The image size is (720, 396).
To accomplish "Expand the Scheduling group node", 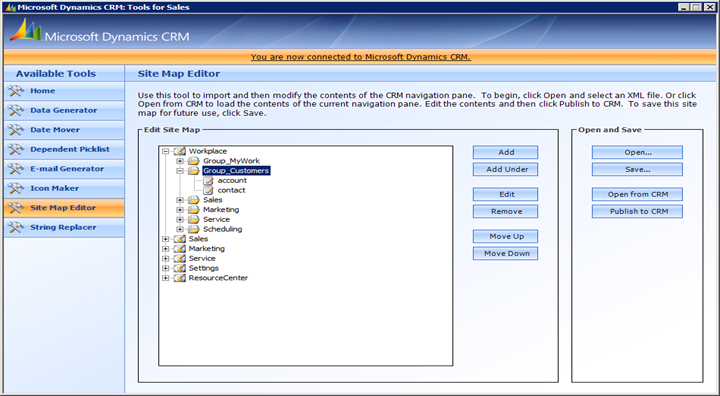I will click(180, 229).
